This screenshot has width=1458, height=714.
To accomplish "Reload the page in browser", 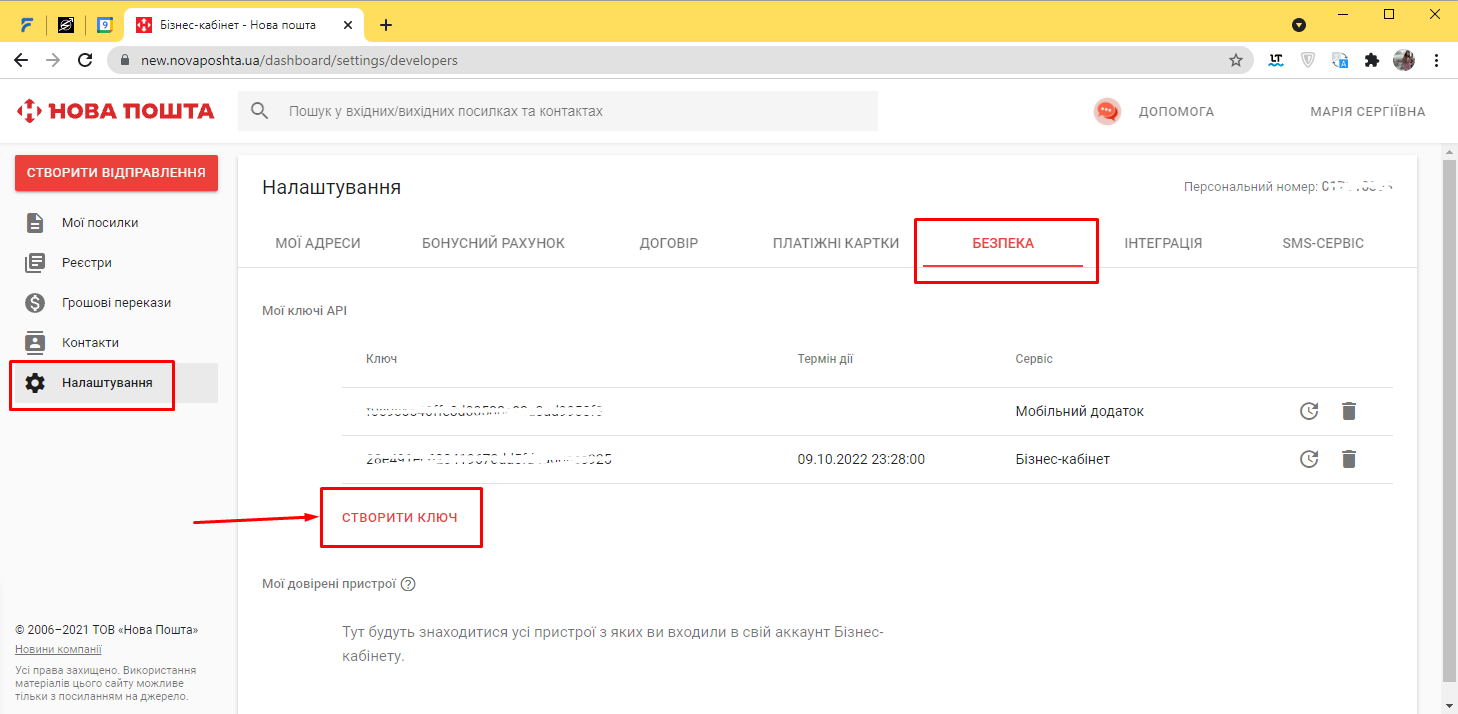I will pyautogui.click(x=85, y=60).
